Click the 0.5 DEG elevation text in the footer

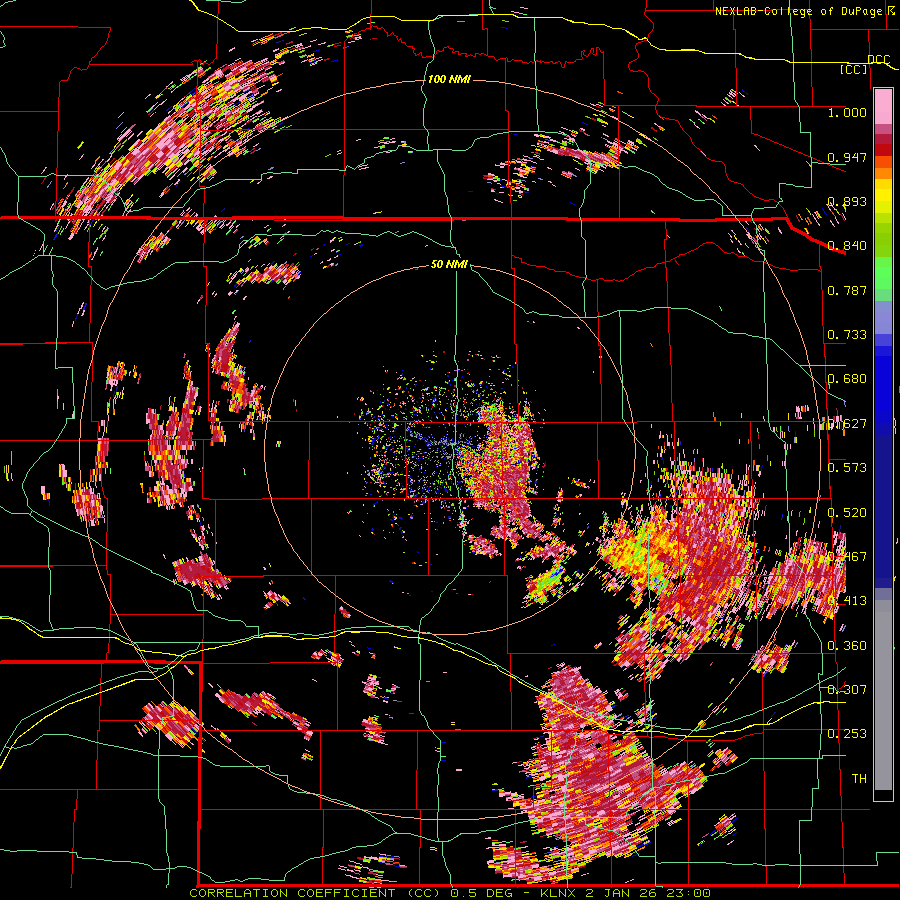point(483,893)
